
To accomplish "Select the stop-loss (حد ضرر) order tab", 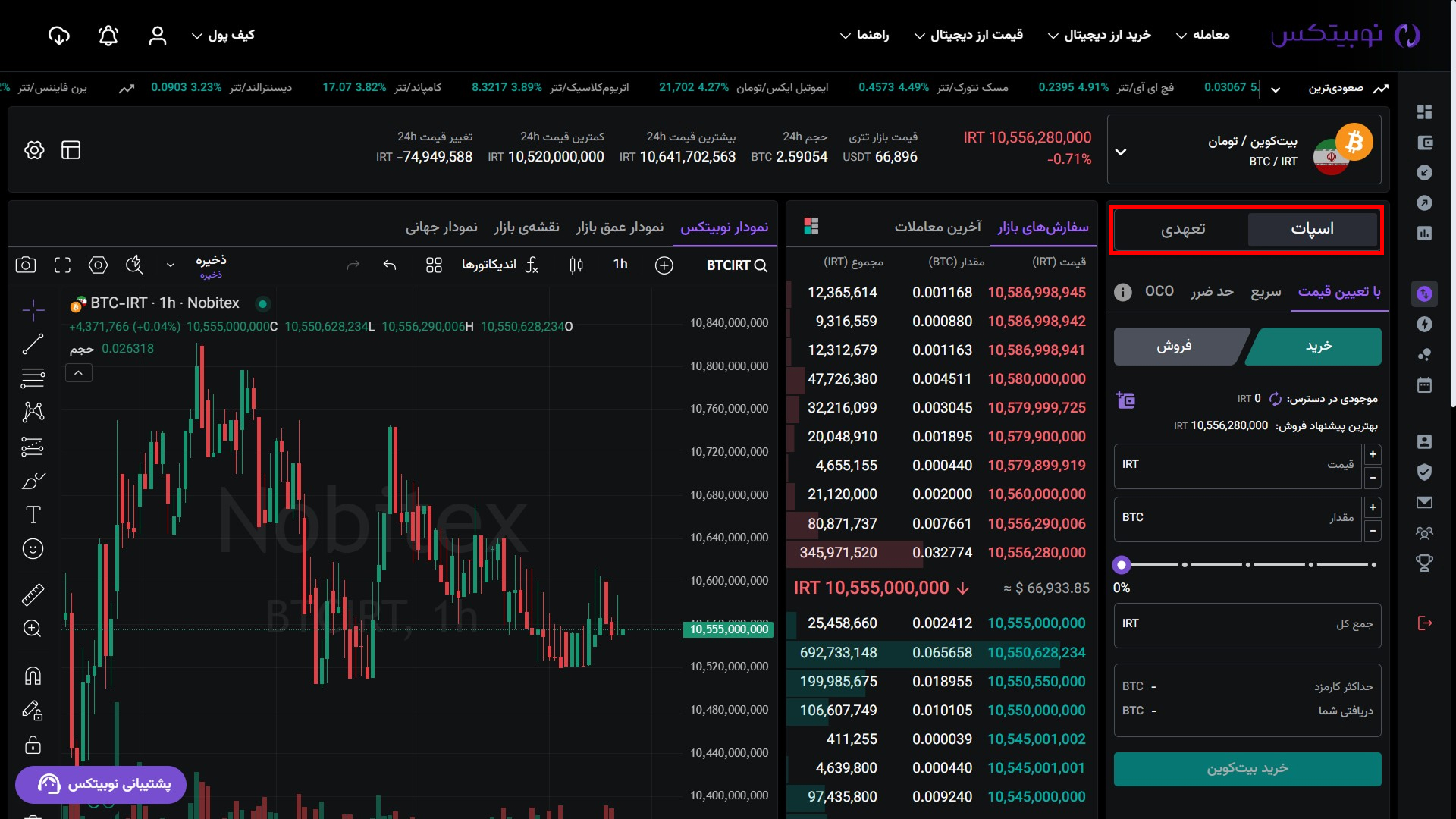I will (x=1212, y=292).
